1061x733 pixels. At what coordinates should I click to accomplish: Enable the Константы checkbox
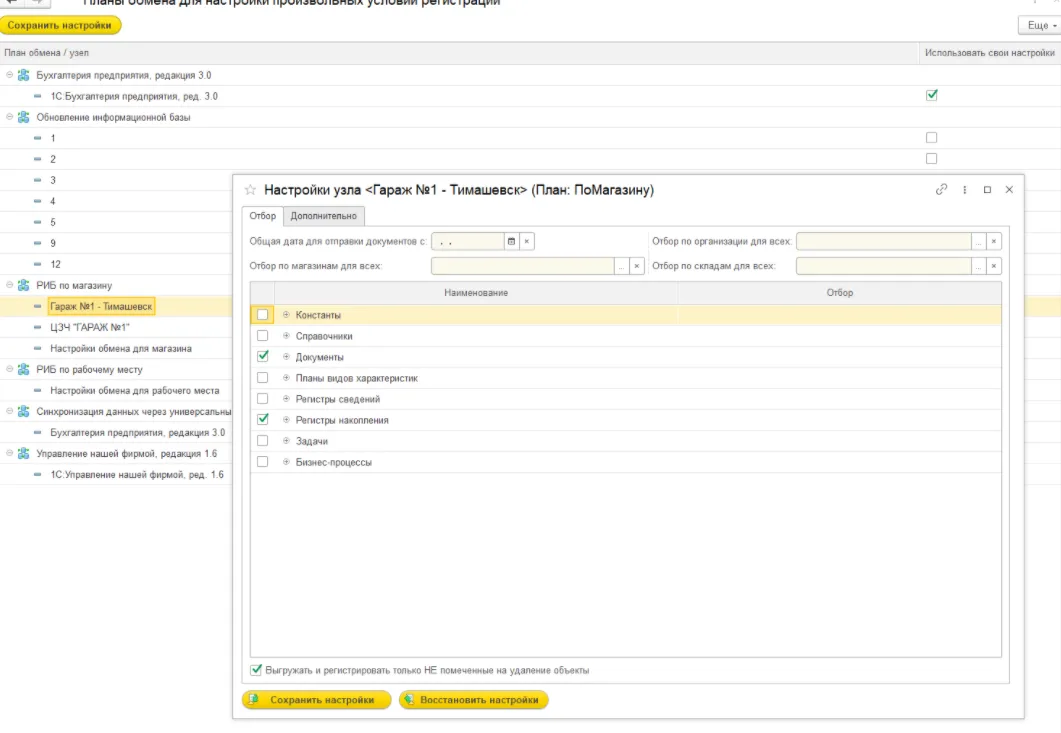(263, 315)
